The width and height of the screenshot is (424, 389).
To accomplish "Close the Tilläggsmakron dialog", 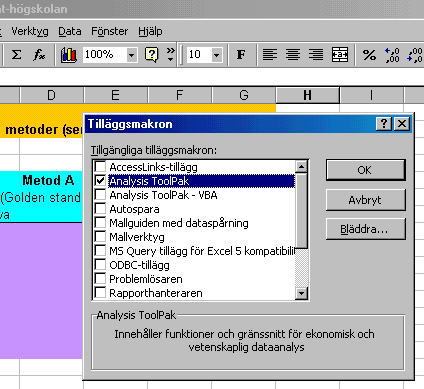I will point(402,124).
